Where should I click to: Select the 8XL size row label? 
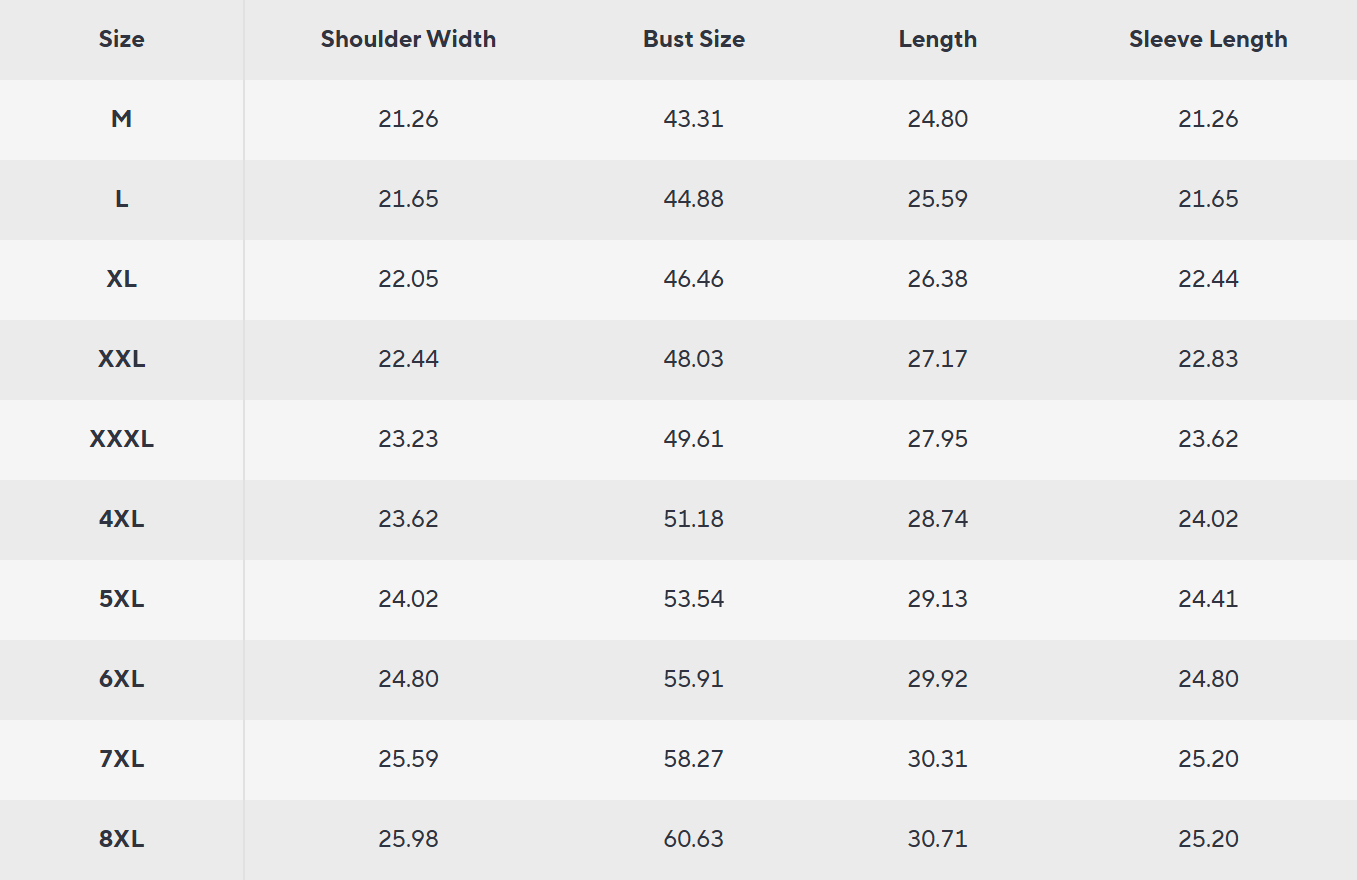pyautogui.click(x=121, y=839)
